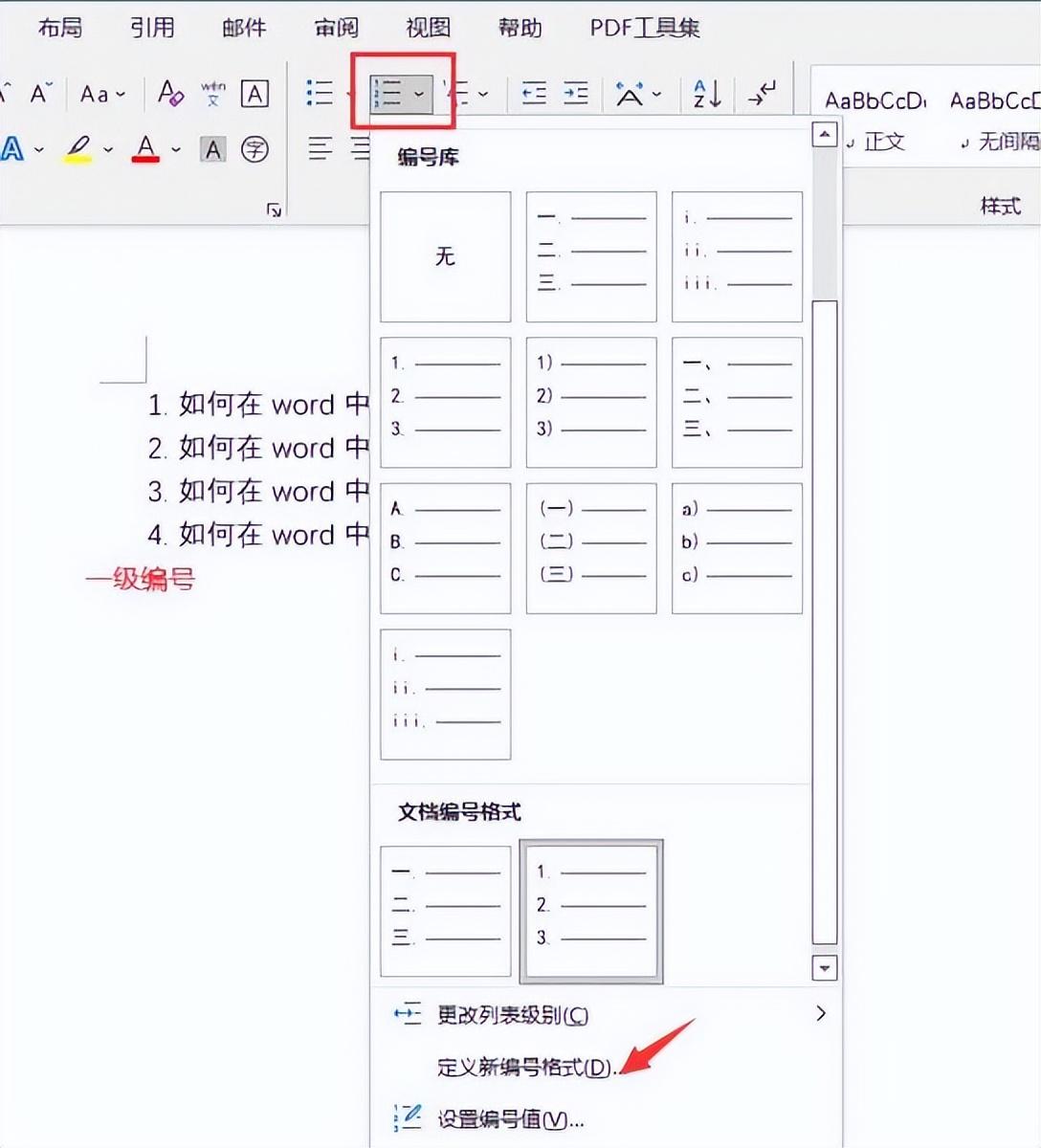Click document line "4. 如何在 word 中"
Screen dimensions: 1041x1148
[258, 535]
